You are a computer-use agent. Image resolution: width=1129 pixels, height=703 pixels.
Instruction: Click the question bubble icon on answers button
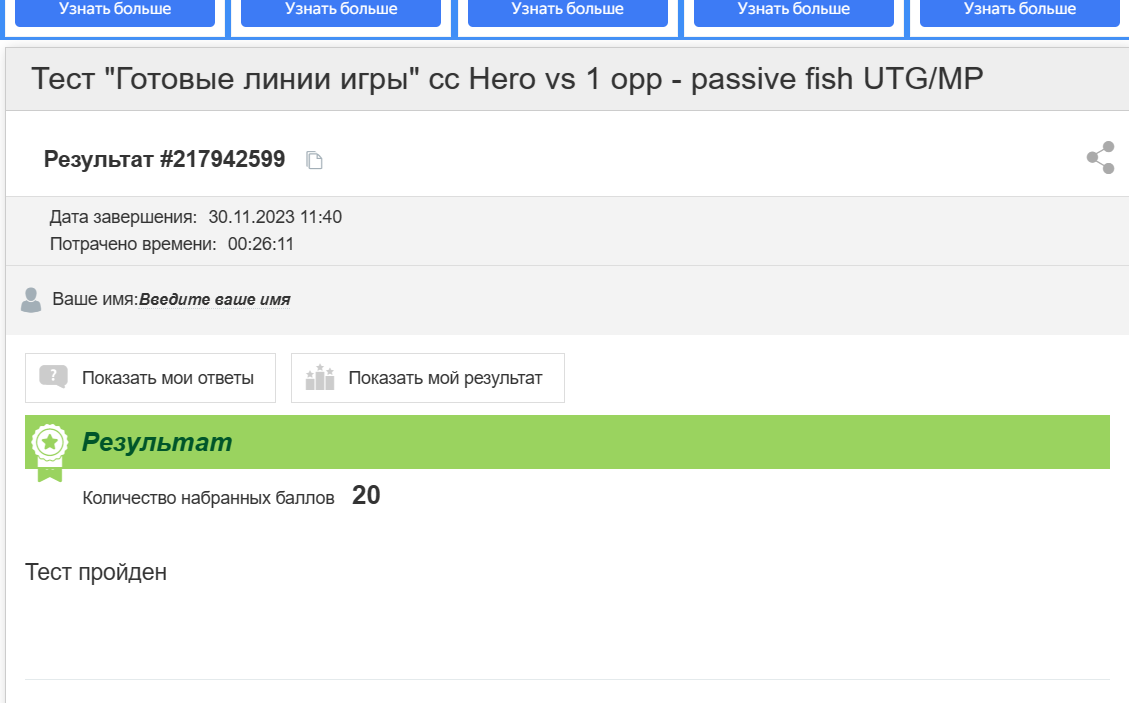[54, 377]
